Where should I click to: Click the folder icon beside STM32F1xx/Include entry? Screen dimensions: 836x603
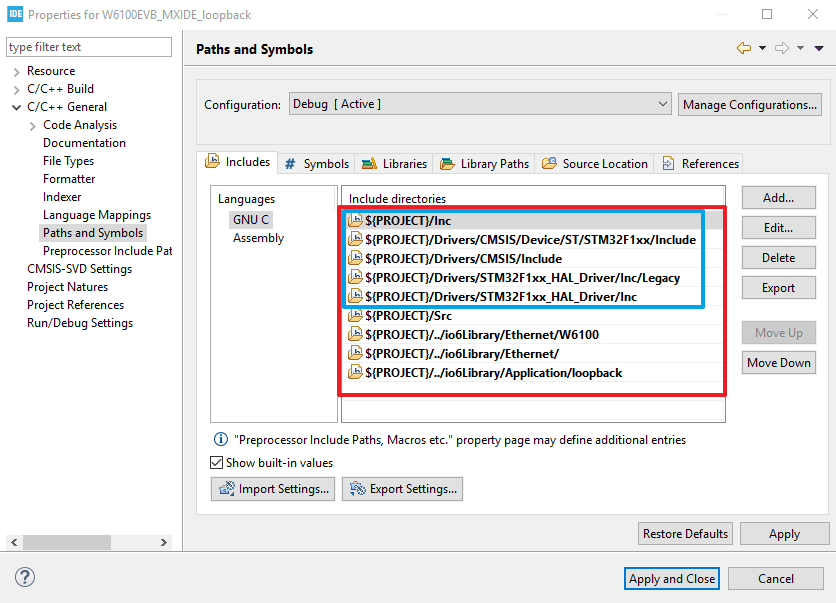[x=355, y=239]
